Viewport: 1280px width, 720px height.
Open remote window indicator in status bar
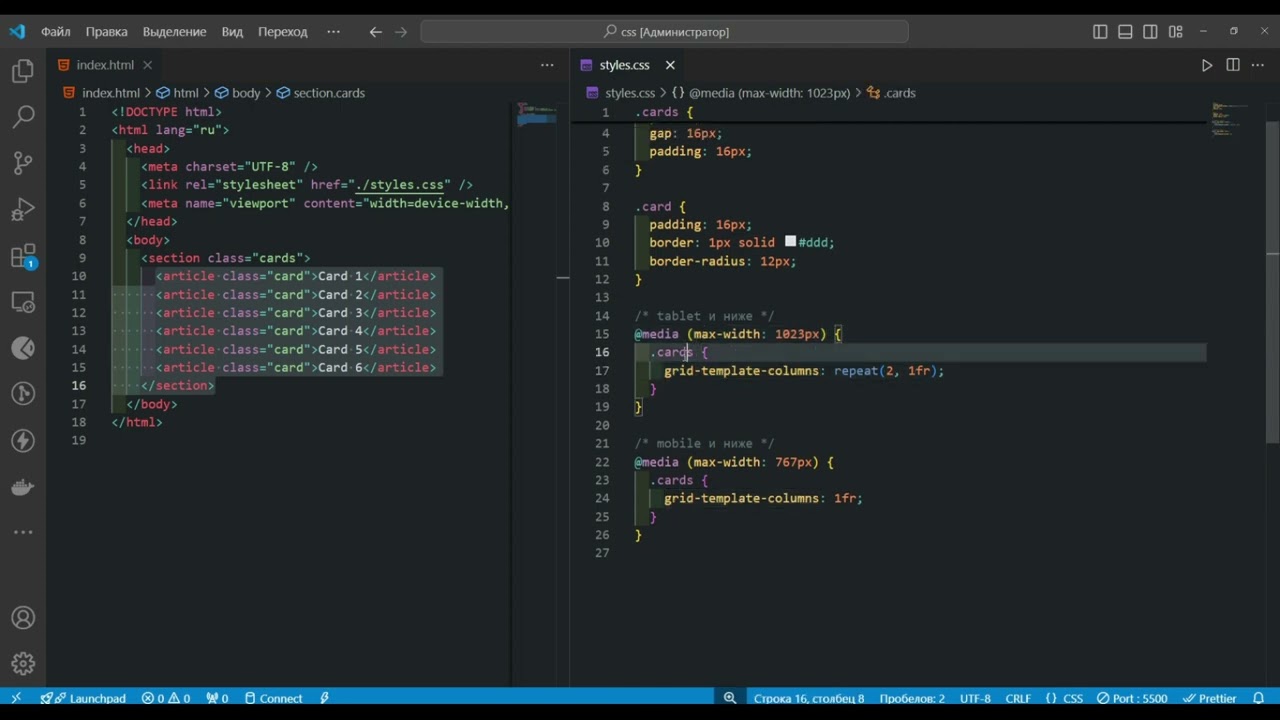(x=16, y=698)
